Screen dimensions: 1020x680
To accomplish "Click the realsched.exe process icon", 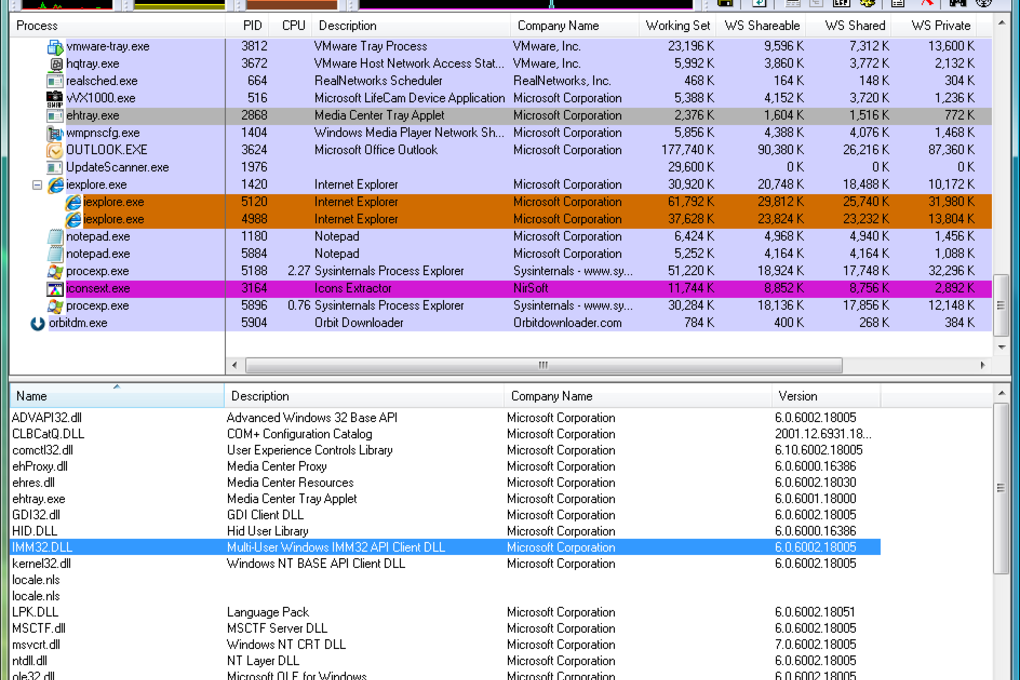I will tap(55, 81).
